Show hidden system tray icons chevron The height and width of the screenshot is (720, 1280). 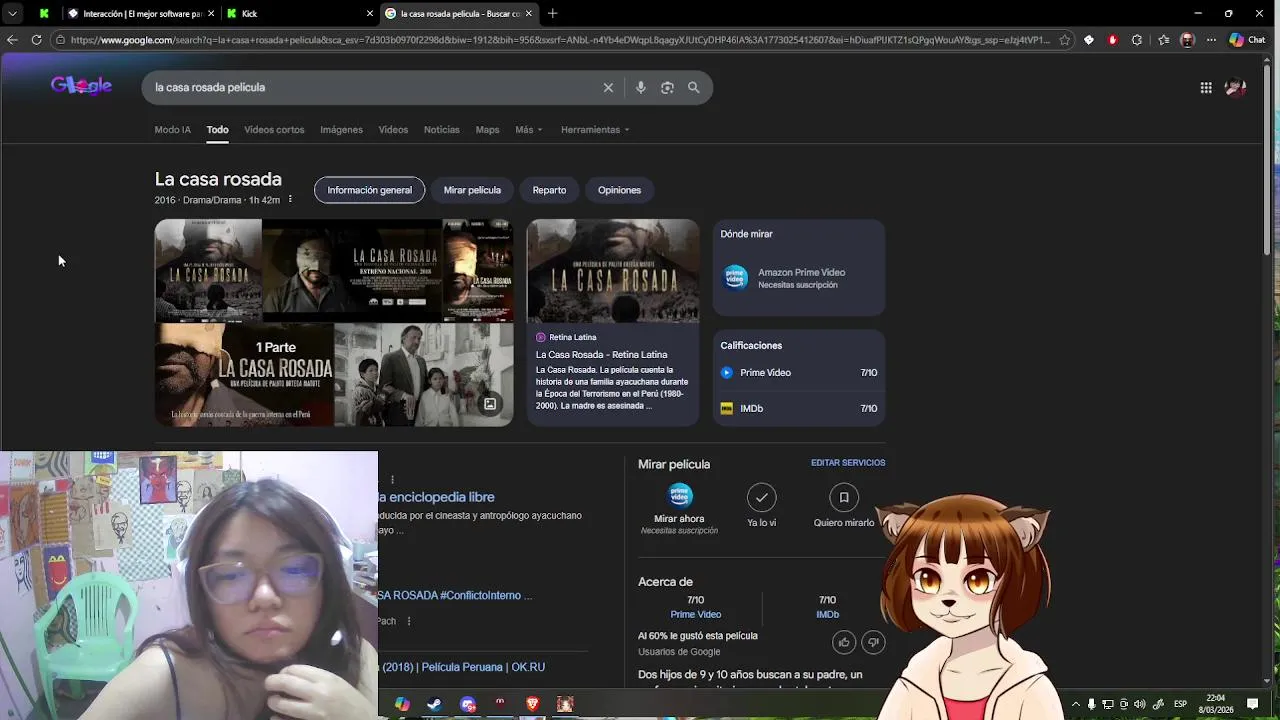tap(1076, 704)
